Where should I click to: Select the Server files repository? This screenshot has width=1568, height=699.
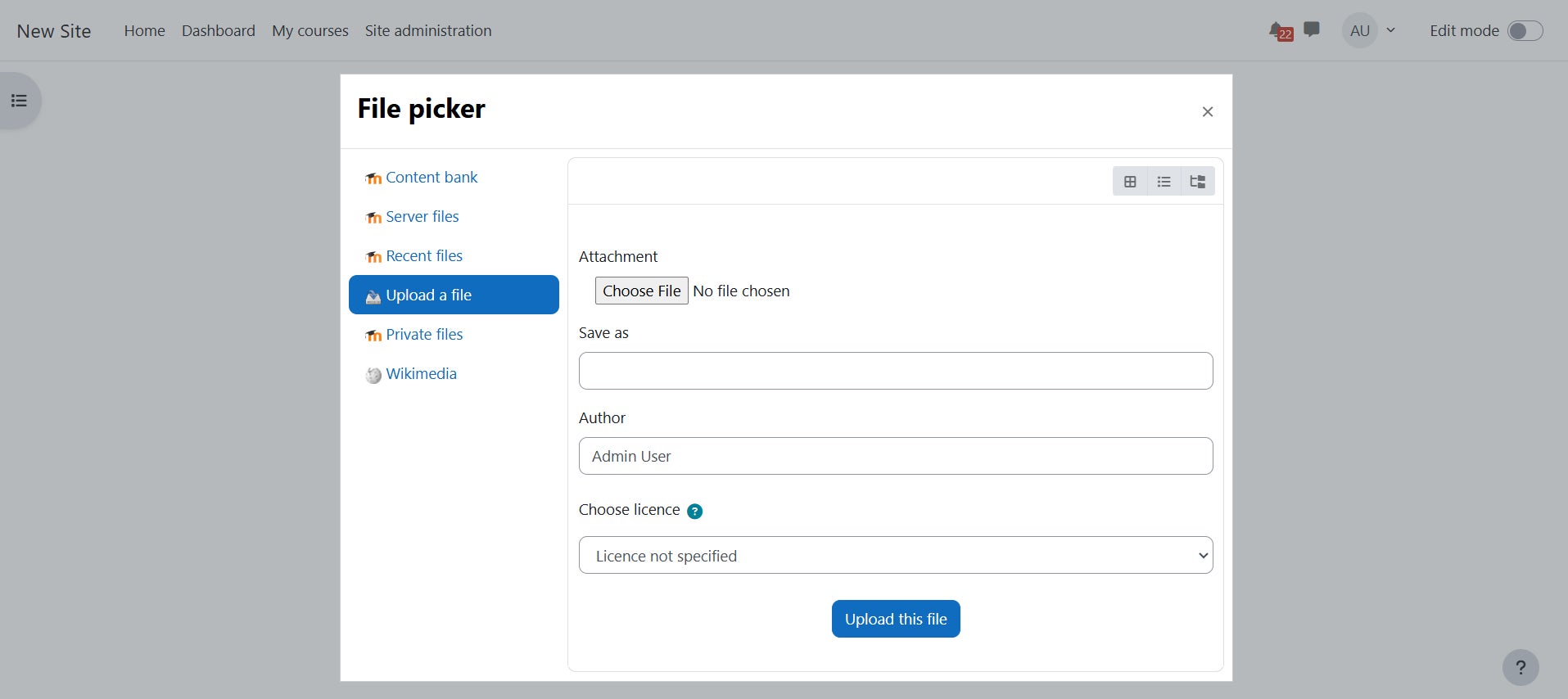[x=422, y=217]
